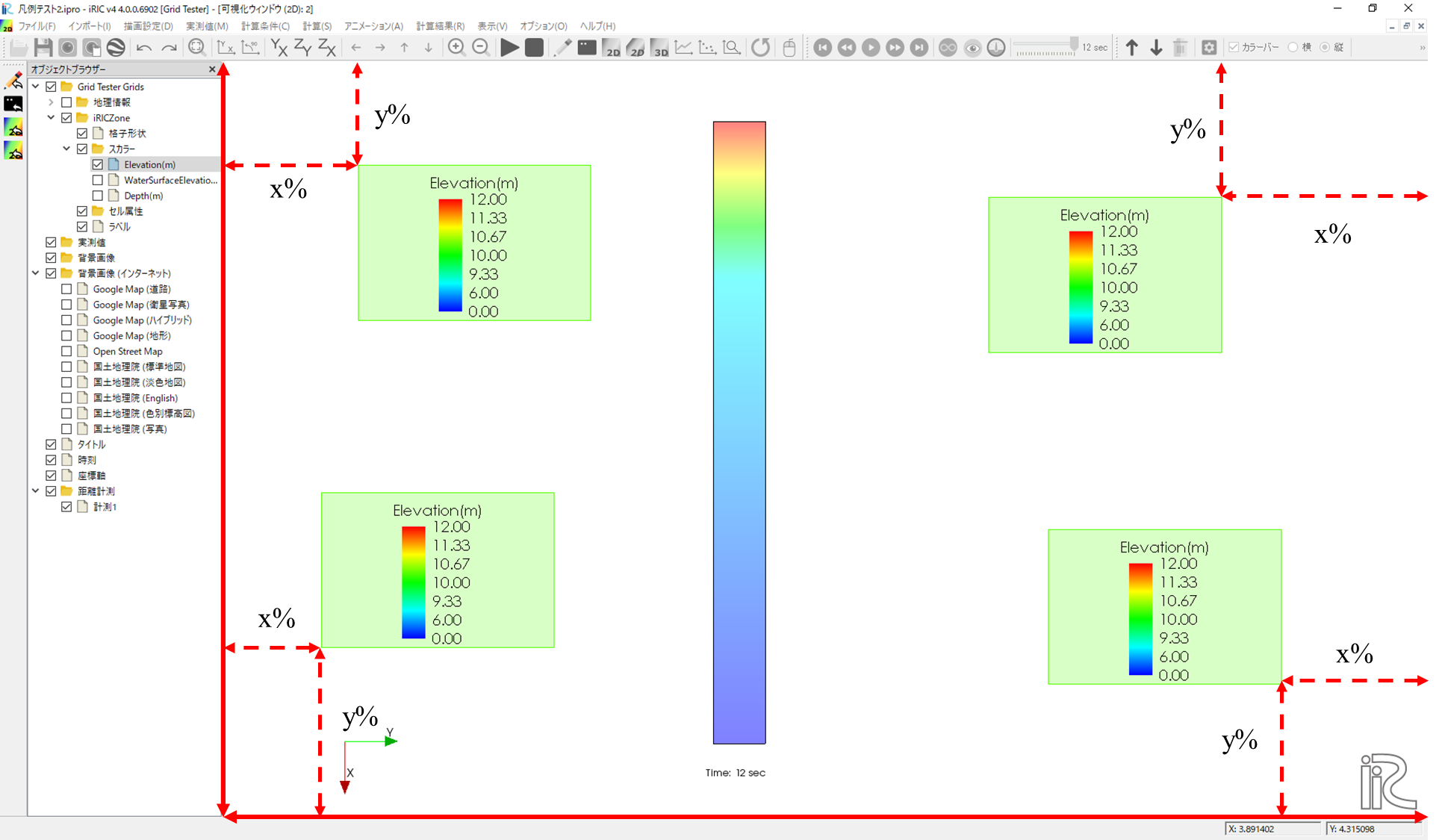This screenshot has width=1442, height=840.
Task: Open the 計算結果(R) menu
Action: tap(440, 26)
